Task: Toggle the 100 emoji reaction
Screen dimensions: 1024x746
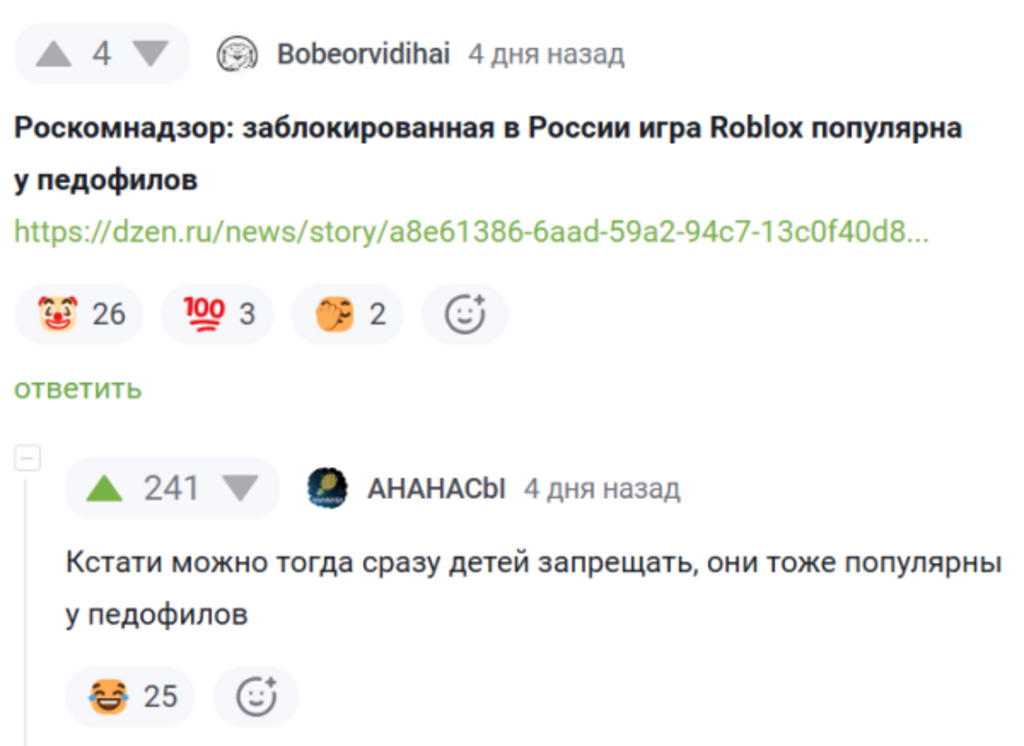Action: (x=219, y=314)
